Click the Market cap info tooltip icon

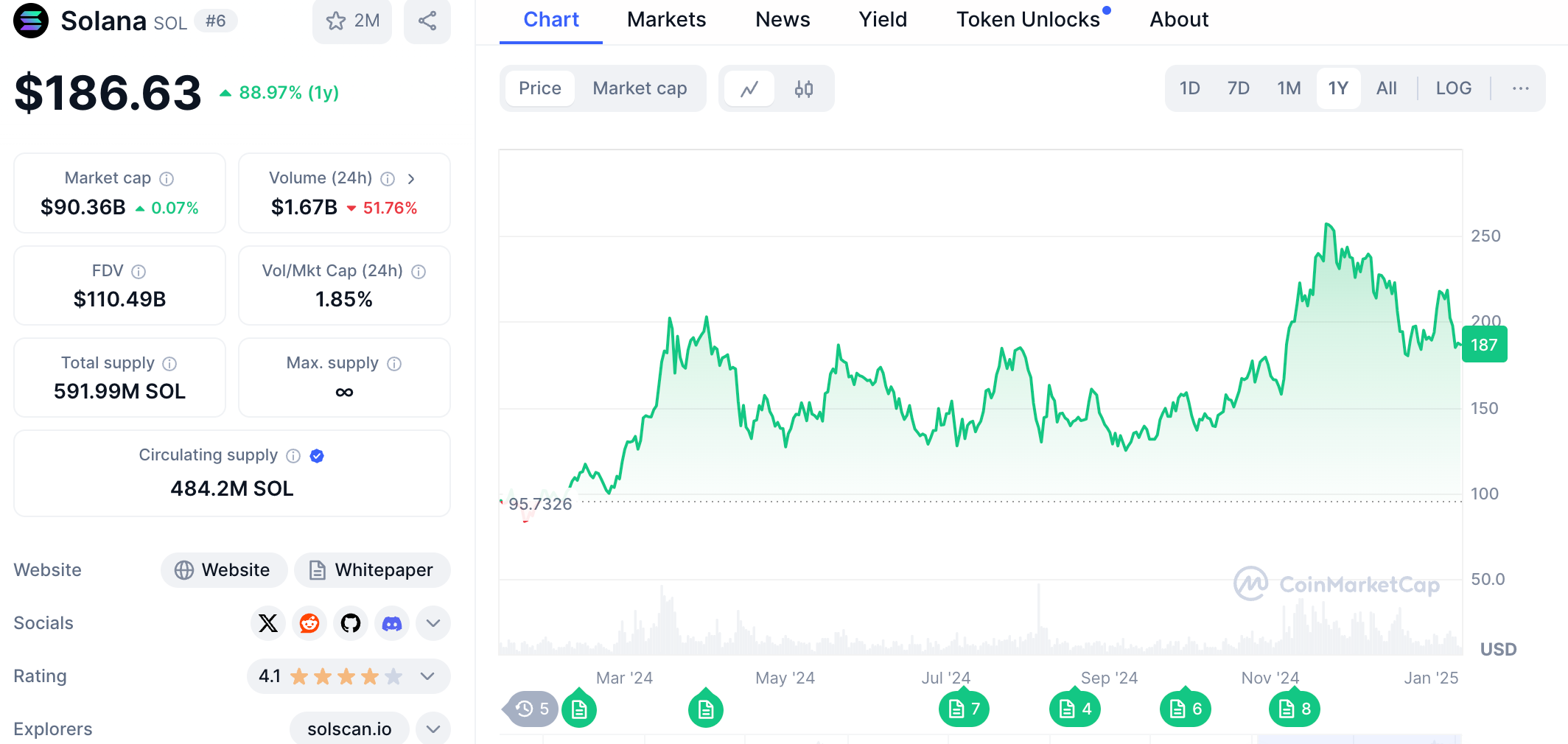coord(166,178)
